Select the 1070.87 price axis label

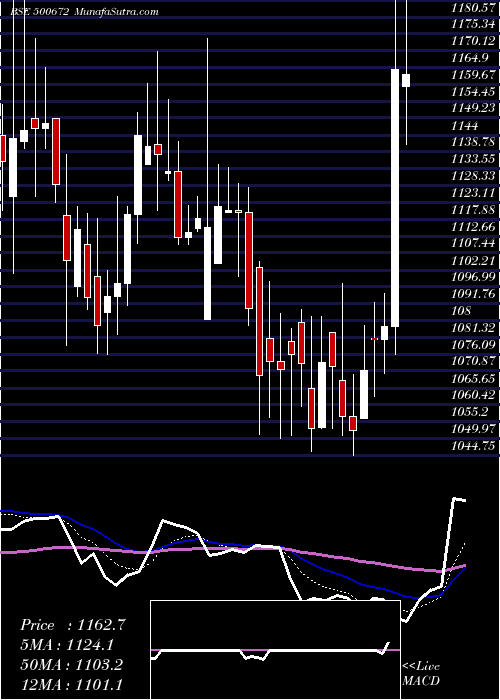pyautogui.click(x=473, y=361)
